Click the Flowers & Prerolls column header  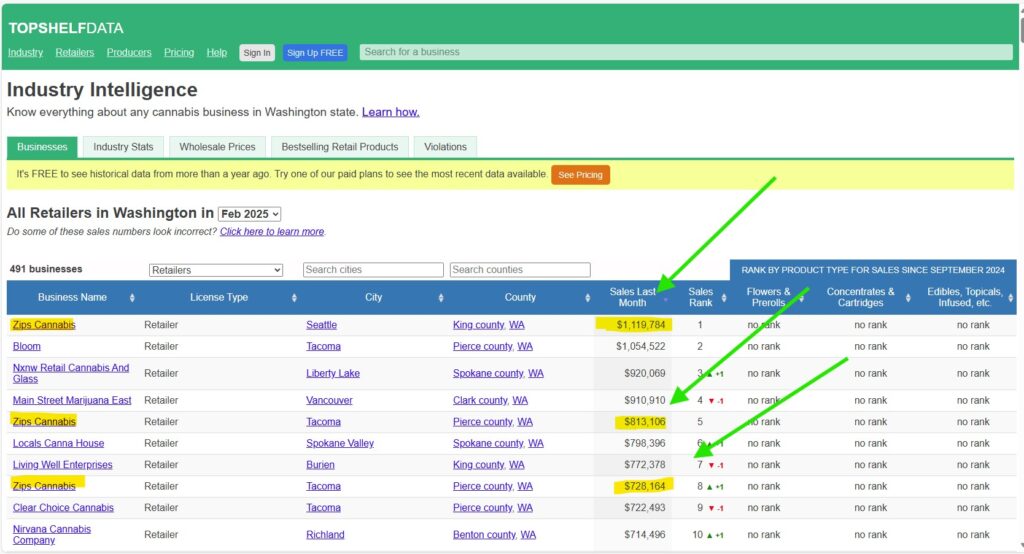[768, 297]
